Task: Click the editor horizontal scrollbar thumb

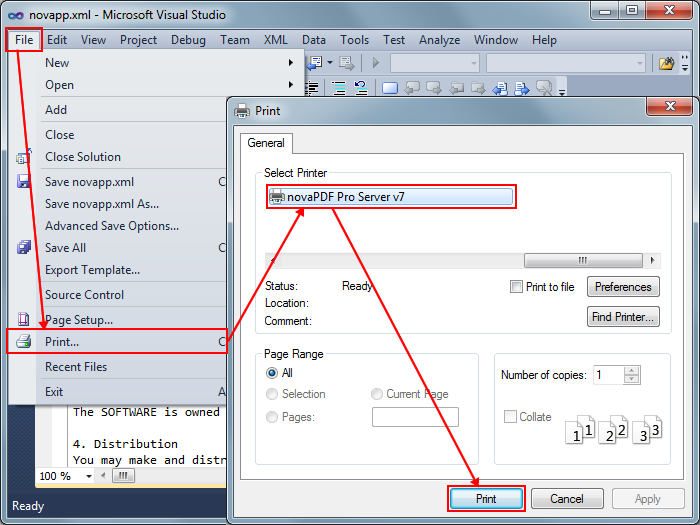Action: 123,476
